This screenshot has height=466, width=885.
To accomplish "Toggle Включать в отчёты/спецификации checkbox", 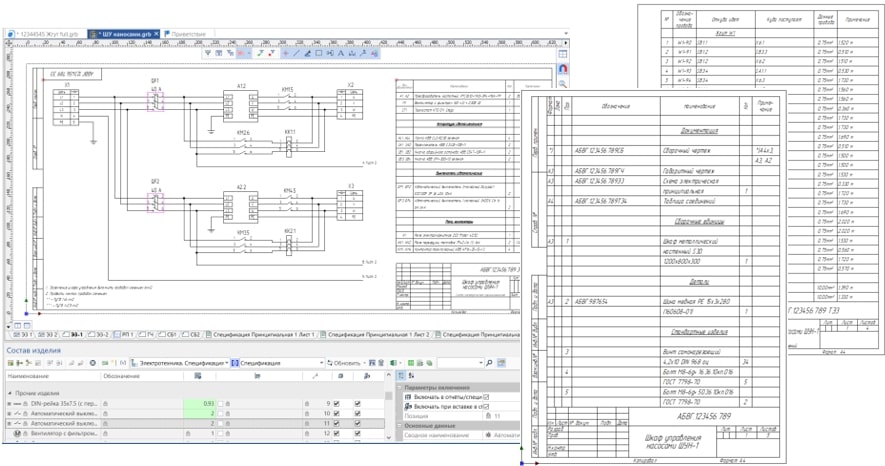I will coord(486,397).
